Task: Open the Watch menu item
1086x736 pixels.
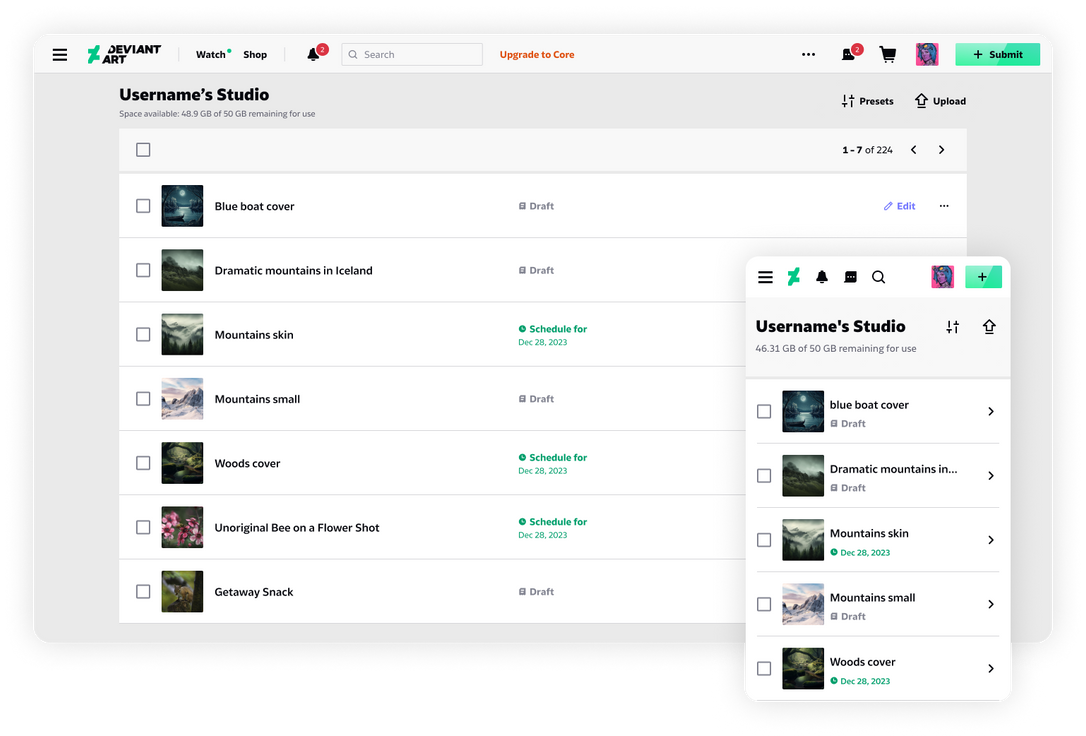Action: 211,55
